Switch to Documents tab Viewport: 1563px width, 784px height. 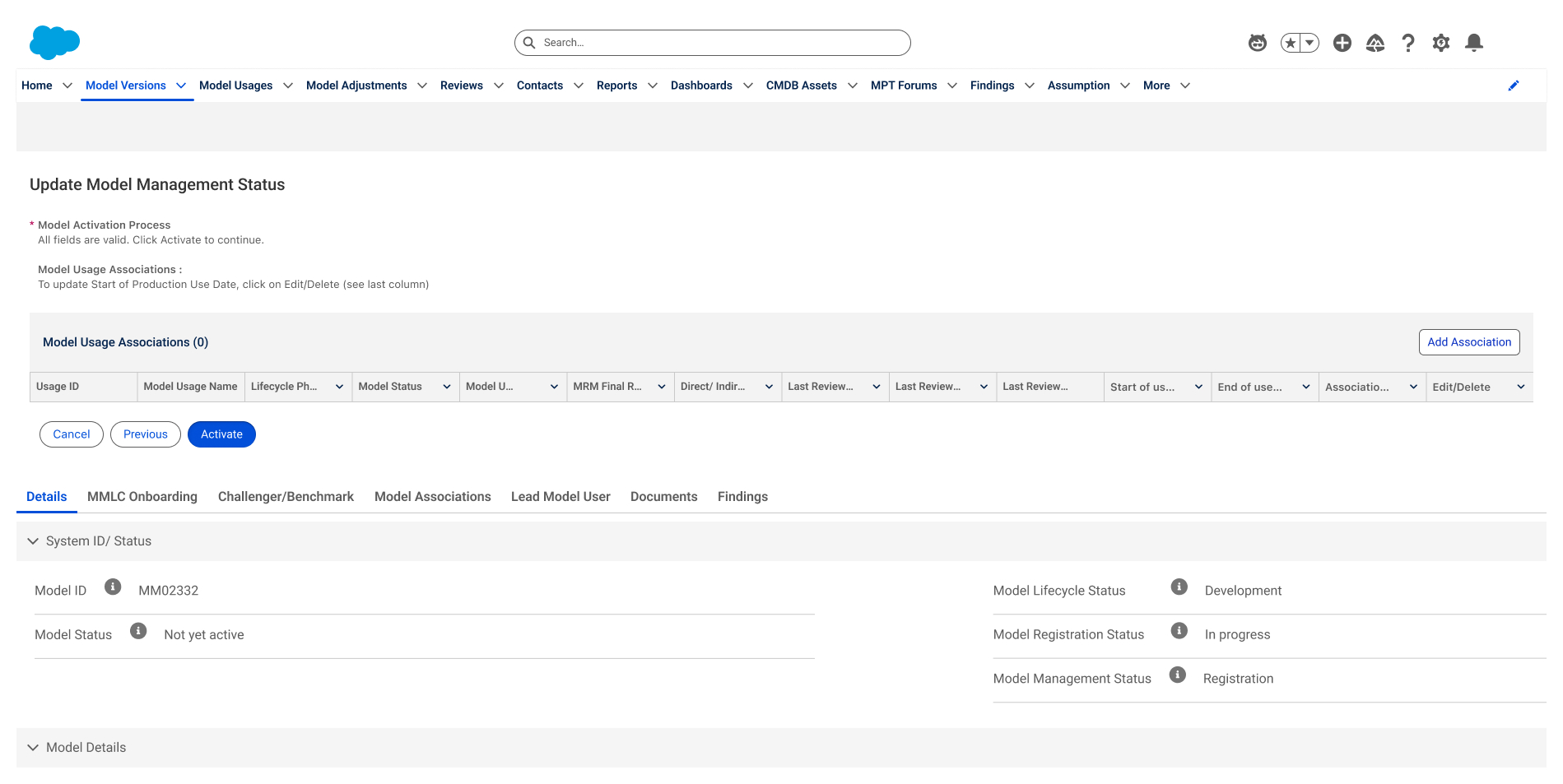tap(664, 497)
